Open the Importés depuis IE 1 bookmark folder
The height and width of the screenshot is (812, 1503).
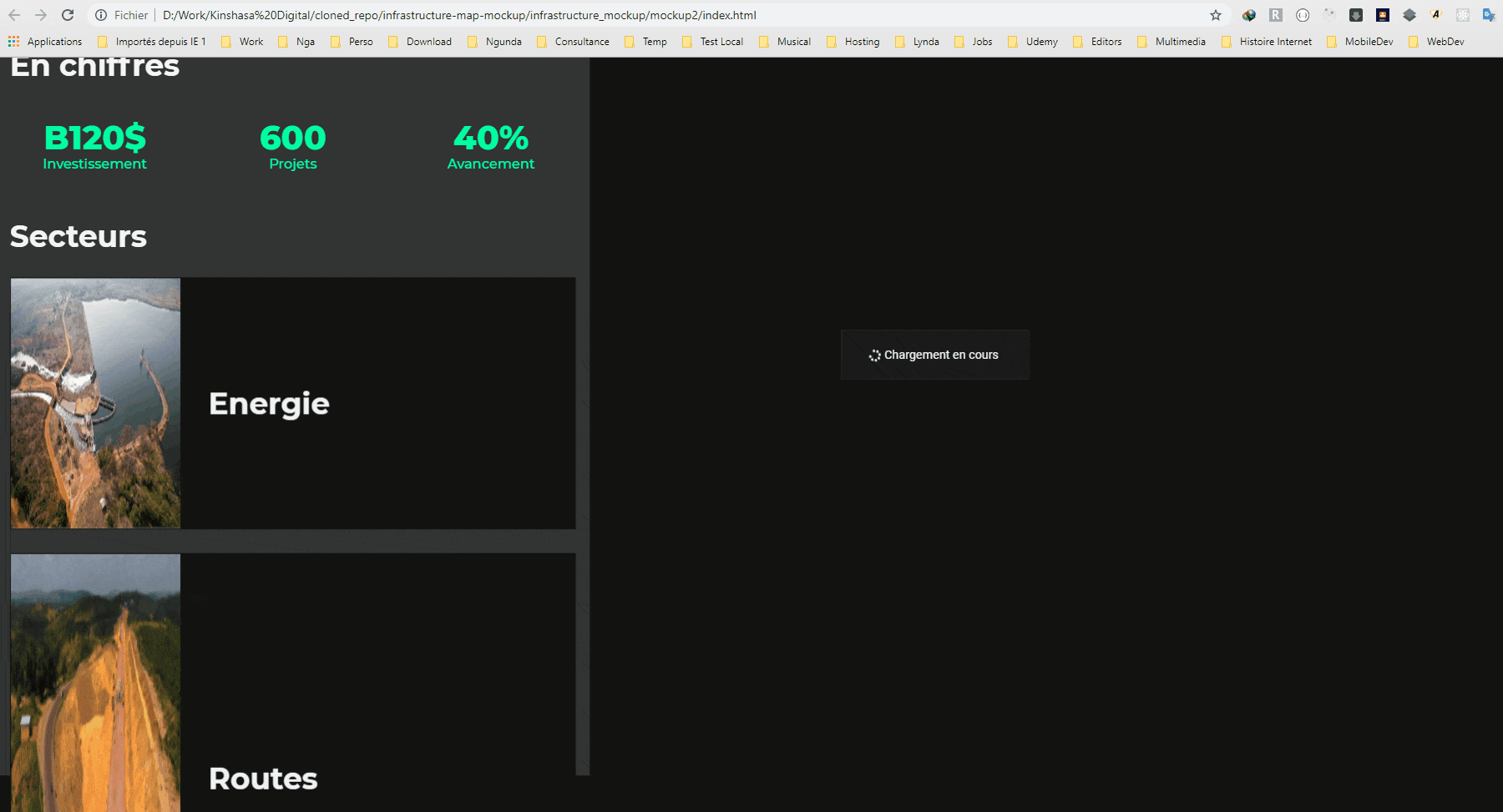tap(151, 42)
